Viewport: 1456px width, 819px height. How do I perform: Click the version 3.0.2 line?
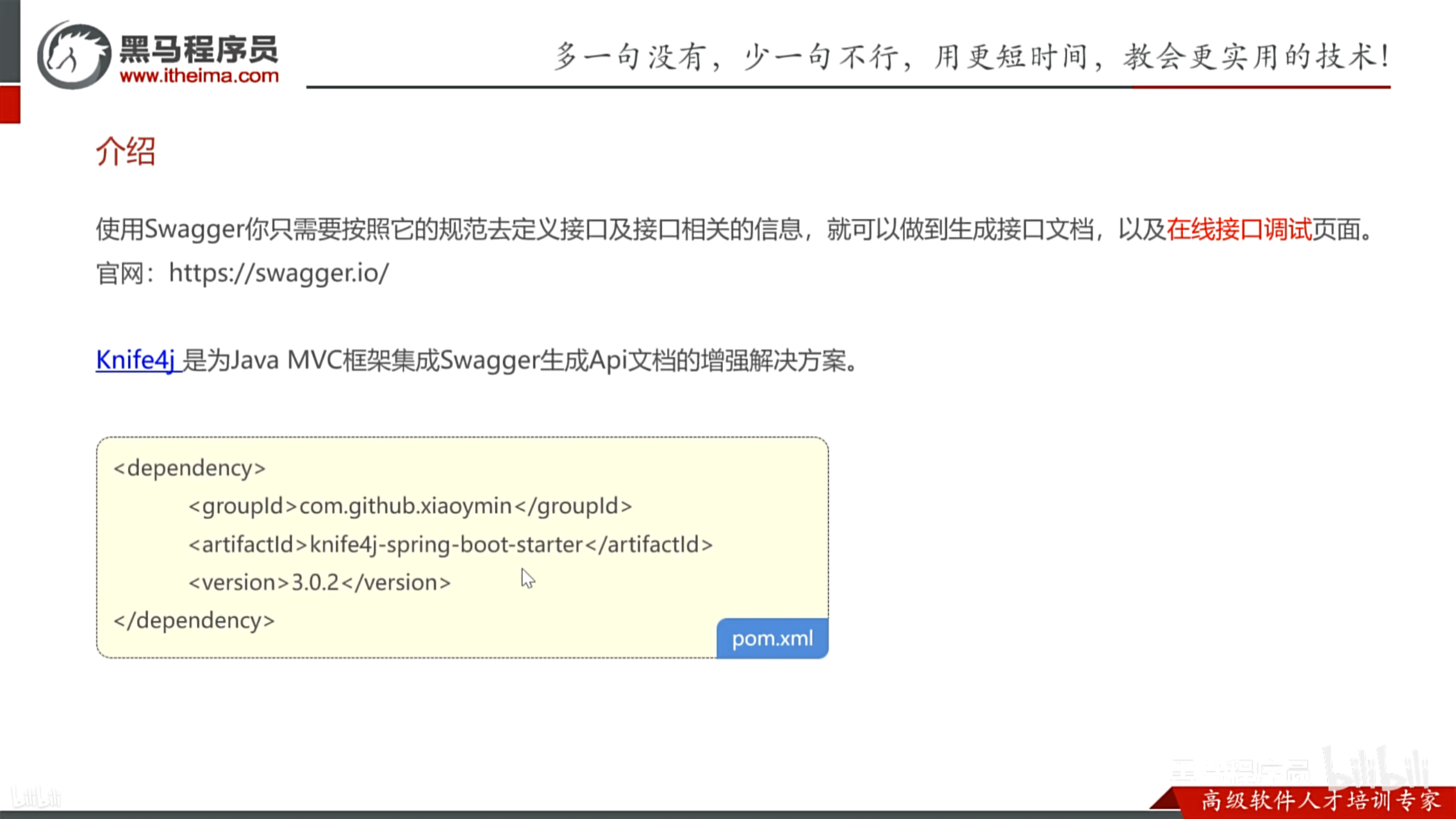(320, 583)
